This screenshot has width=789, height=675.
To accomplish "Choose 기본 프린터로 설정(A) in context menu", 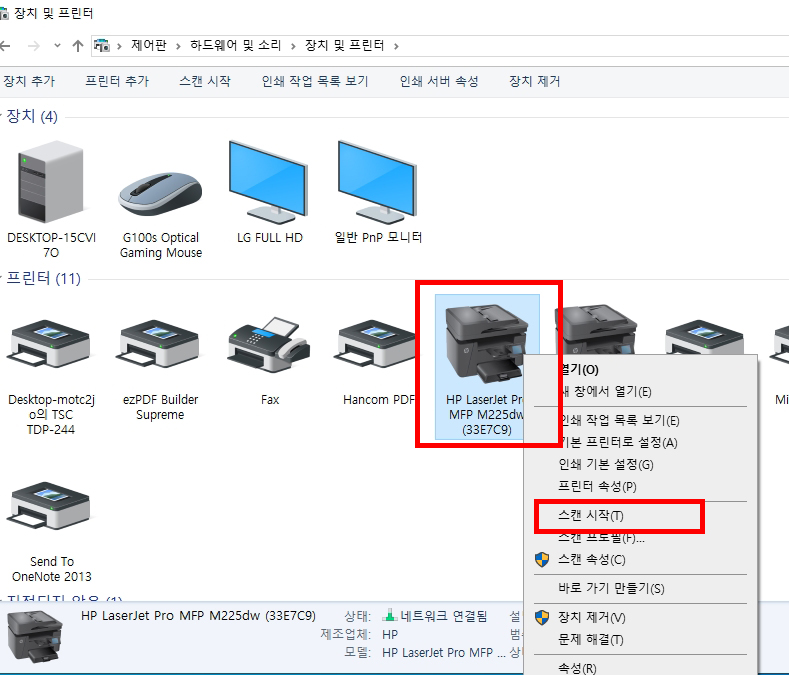I will coord(641,442).
